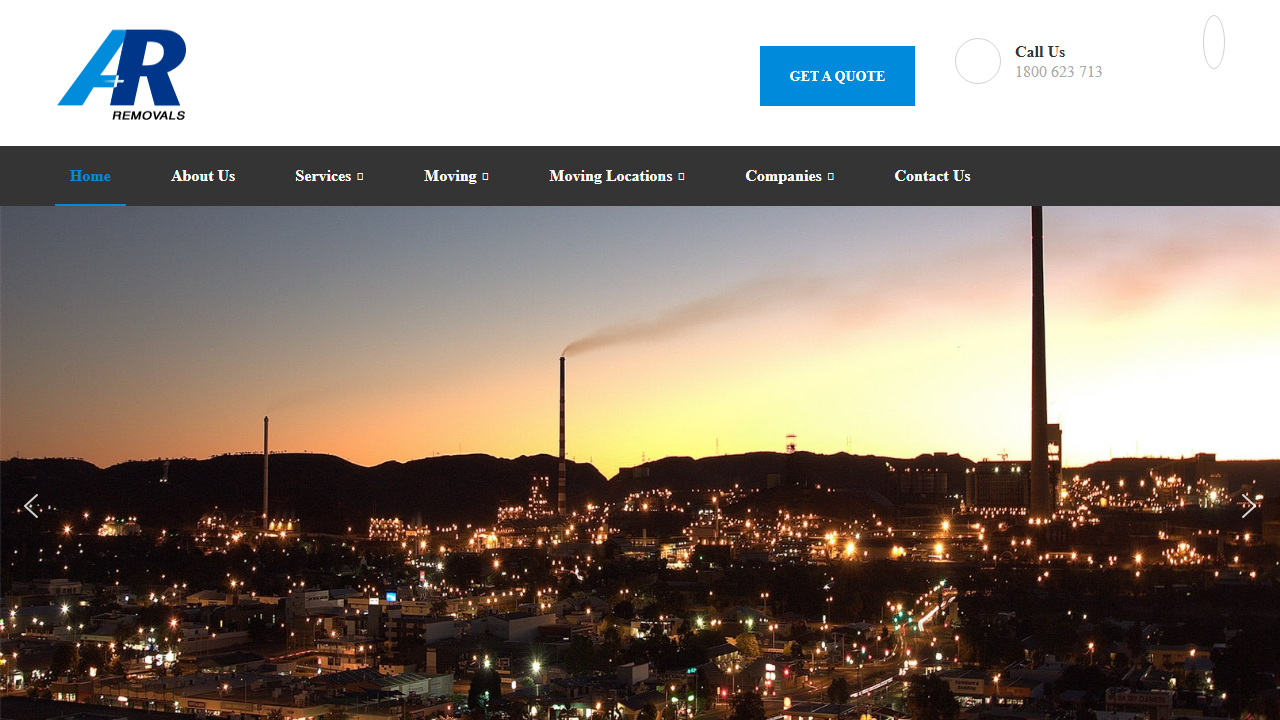Open the About Us page

(203, 176)
